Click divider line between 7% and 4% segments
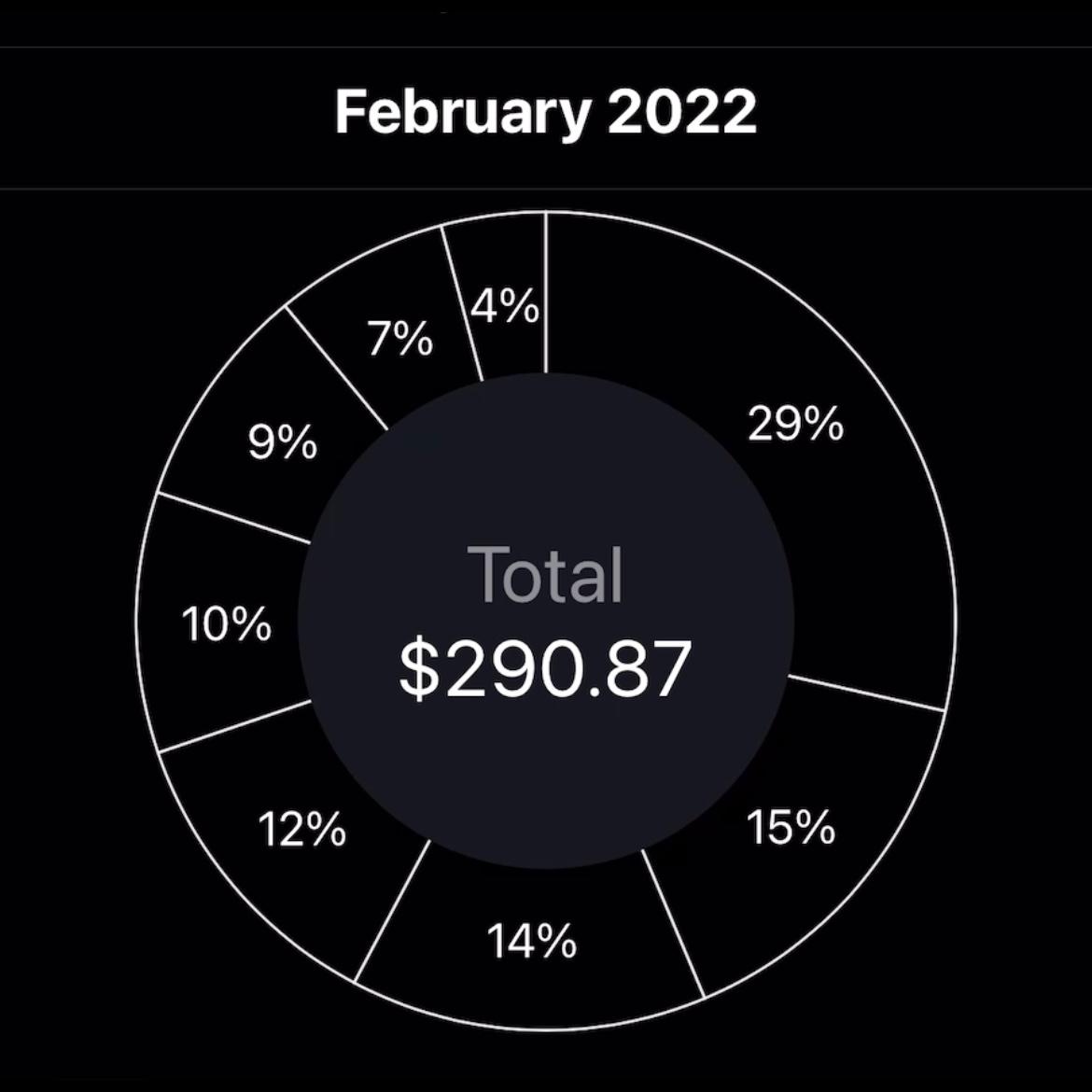Screen dimensions: 1092x1092 [x=462, y=304]
